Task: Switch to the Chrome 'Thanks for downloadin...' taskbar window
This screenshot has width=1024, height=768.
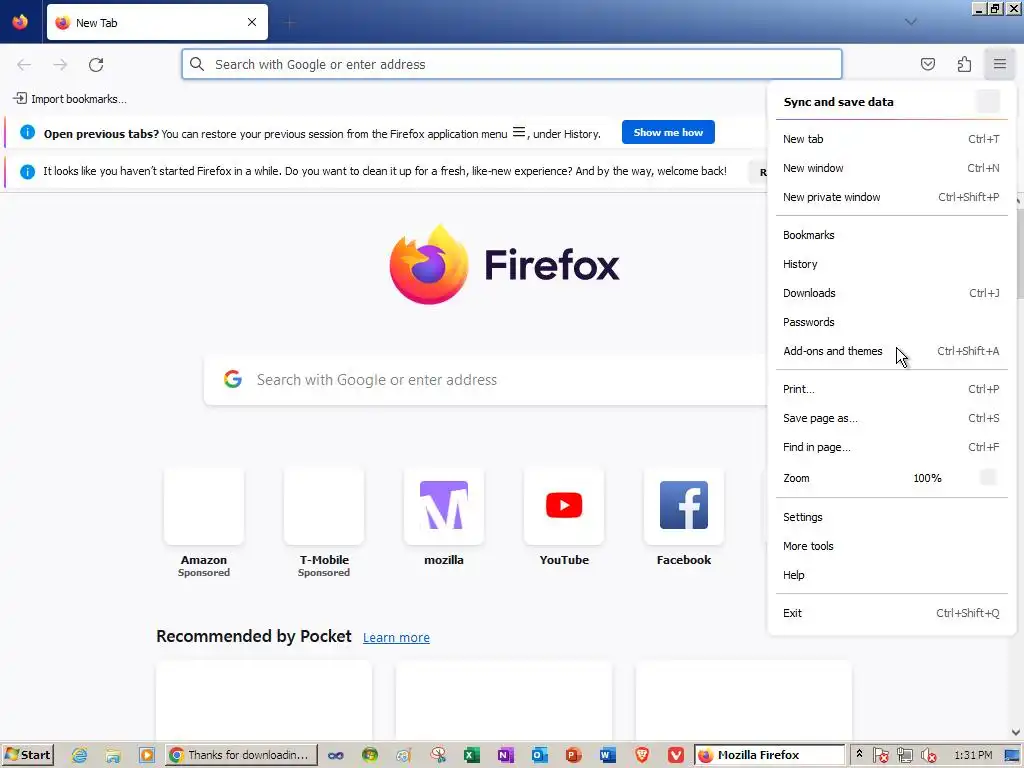Action: 241,755
